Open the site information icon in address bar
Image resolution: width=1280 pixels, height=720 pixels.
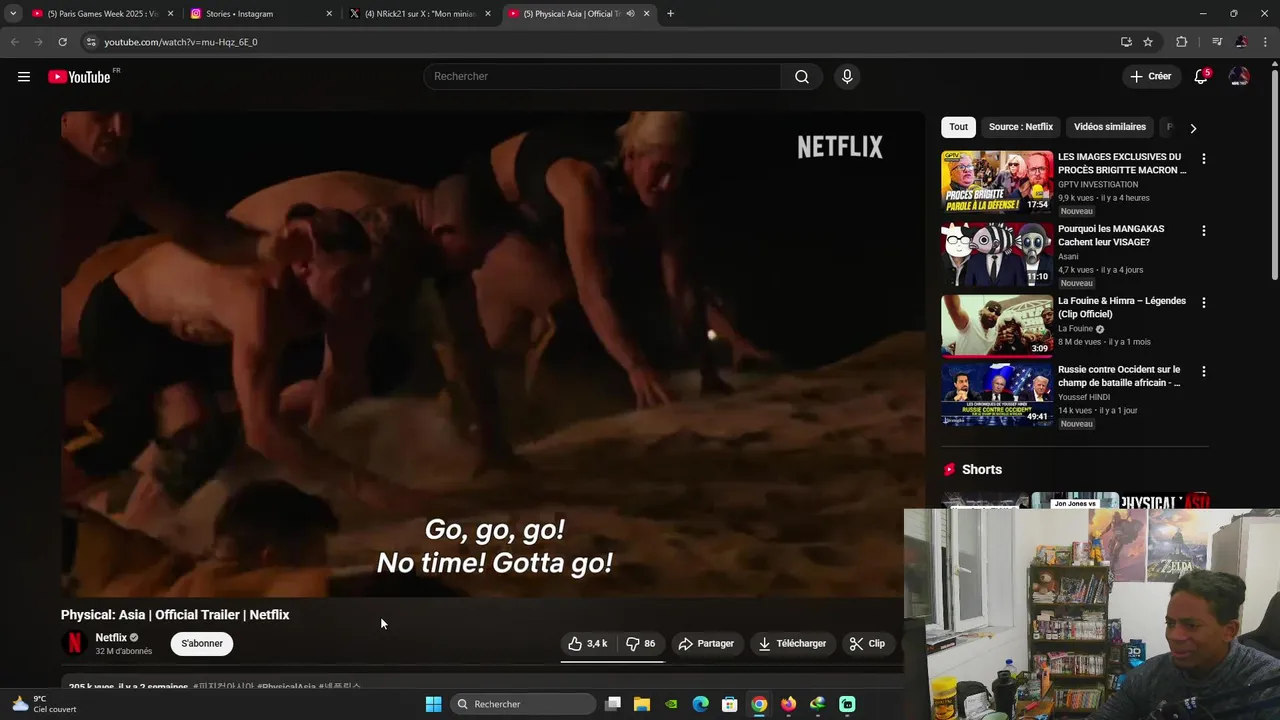(91, 42)
